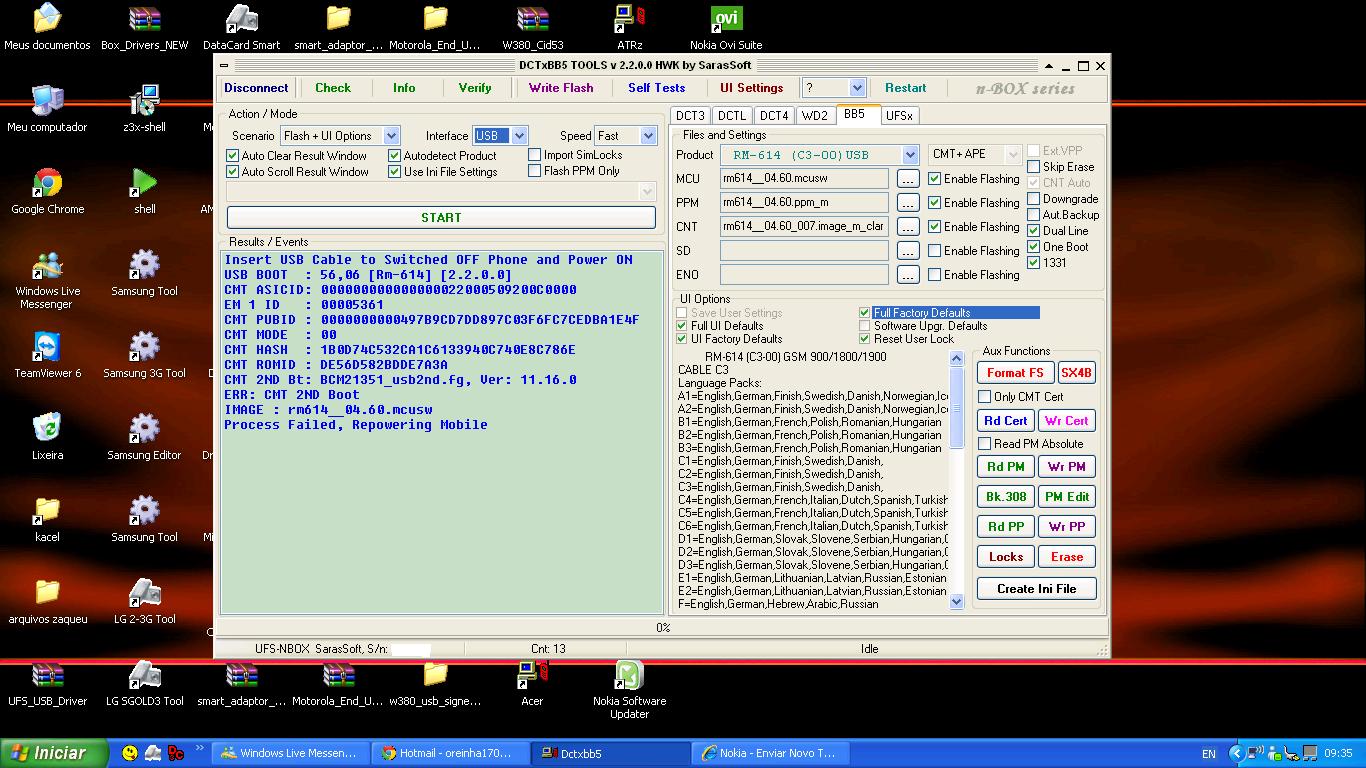The width and height of the screenshot is (1366, 768).
Task: Toggle Use Ini File Settings
Action: [394, 172]
